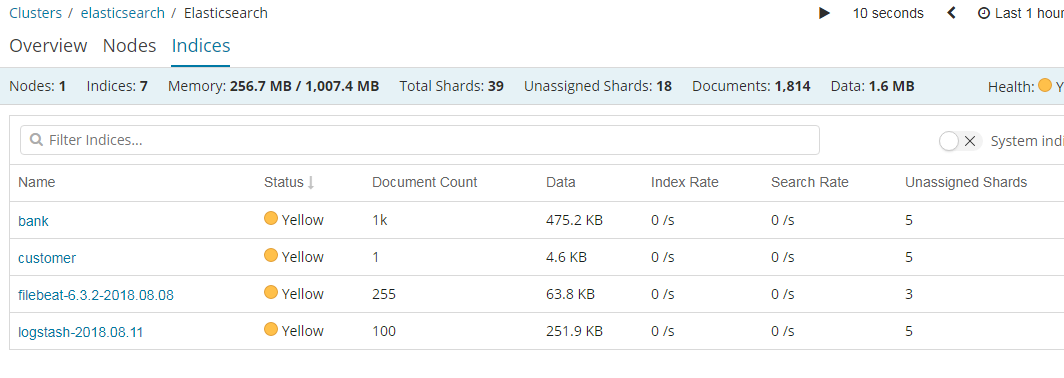Sort by Document Count column
Screen dimensions: 1064x378
pos(424,183)
